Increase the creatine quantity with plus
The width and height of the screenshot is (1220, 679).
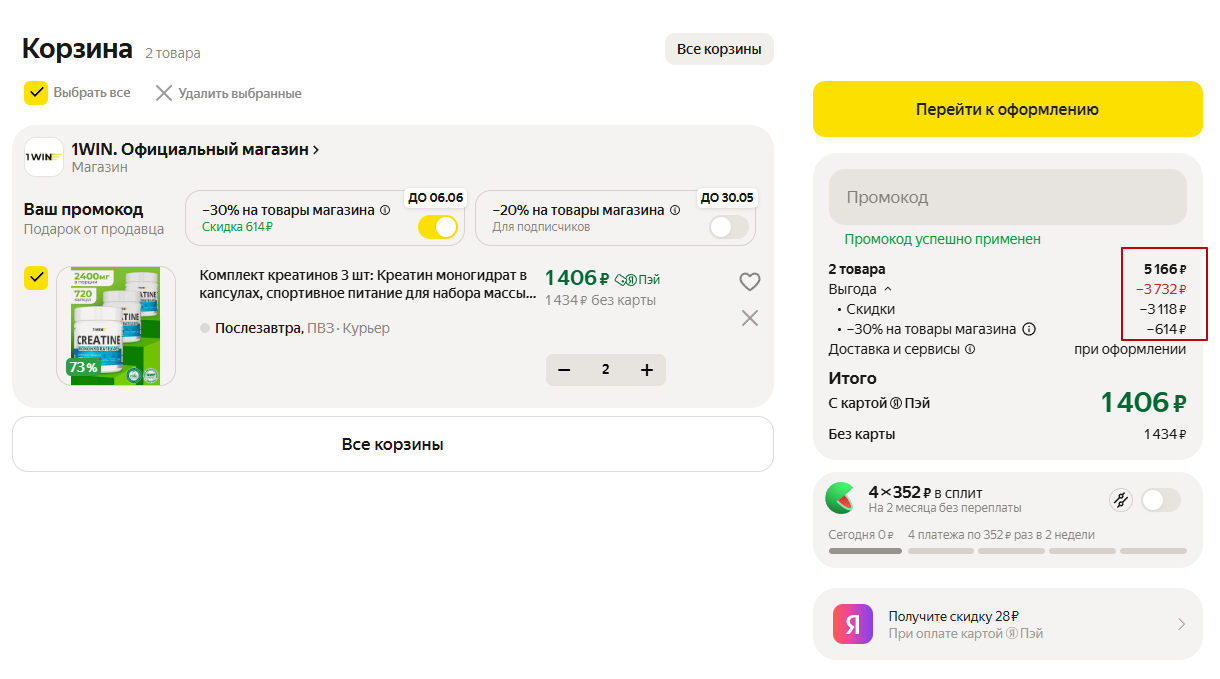click(647, 370)
